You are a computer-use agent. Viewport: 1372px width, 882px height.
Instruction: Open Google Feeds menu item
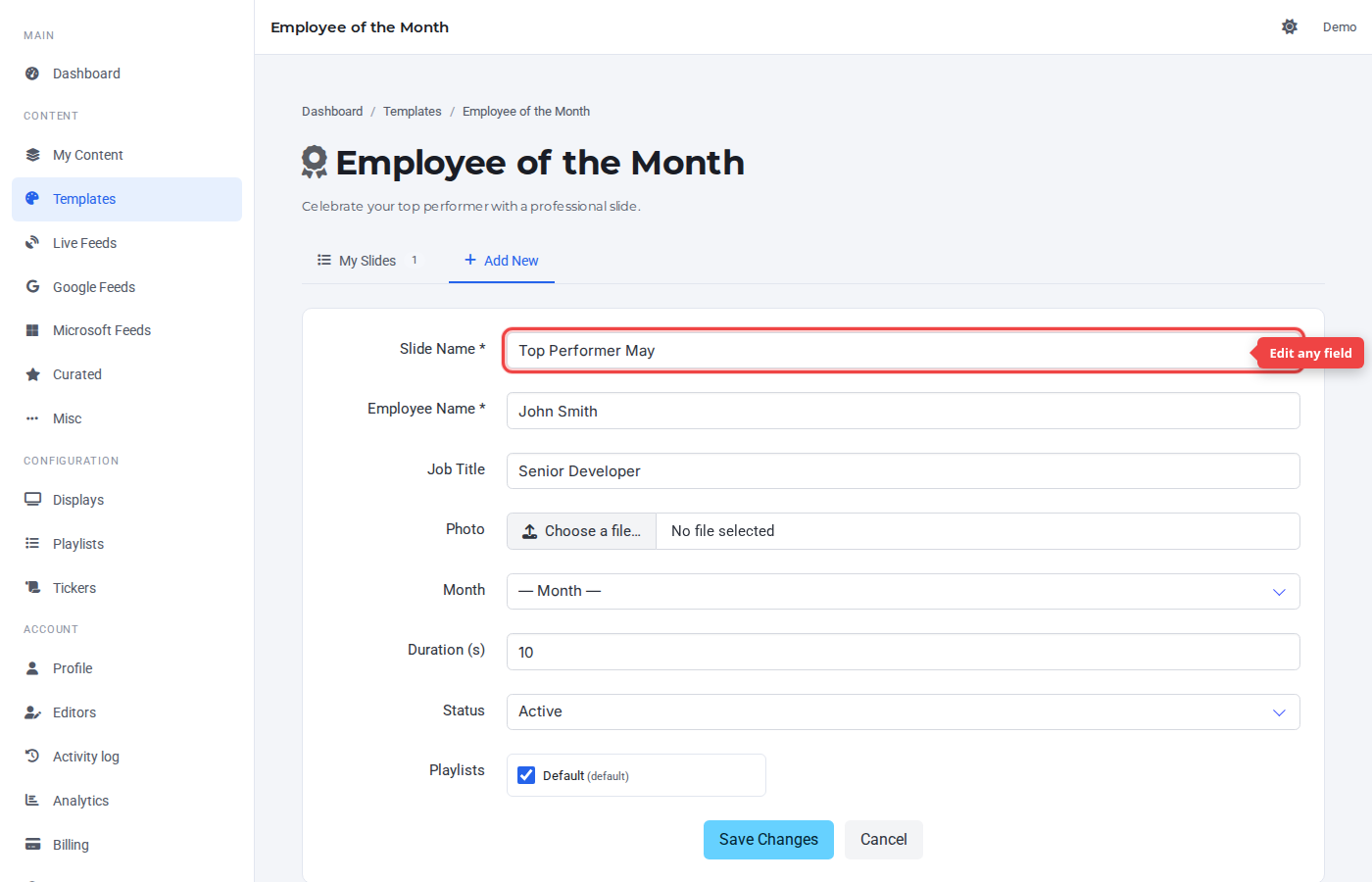click(126, 287)
